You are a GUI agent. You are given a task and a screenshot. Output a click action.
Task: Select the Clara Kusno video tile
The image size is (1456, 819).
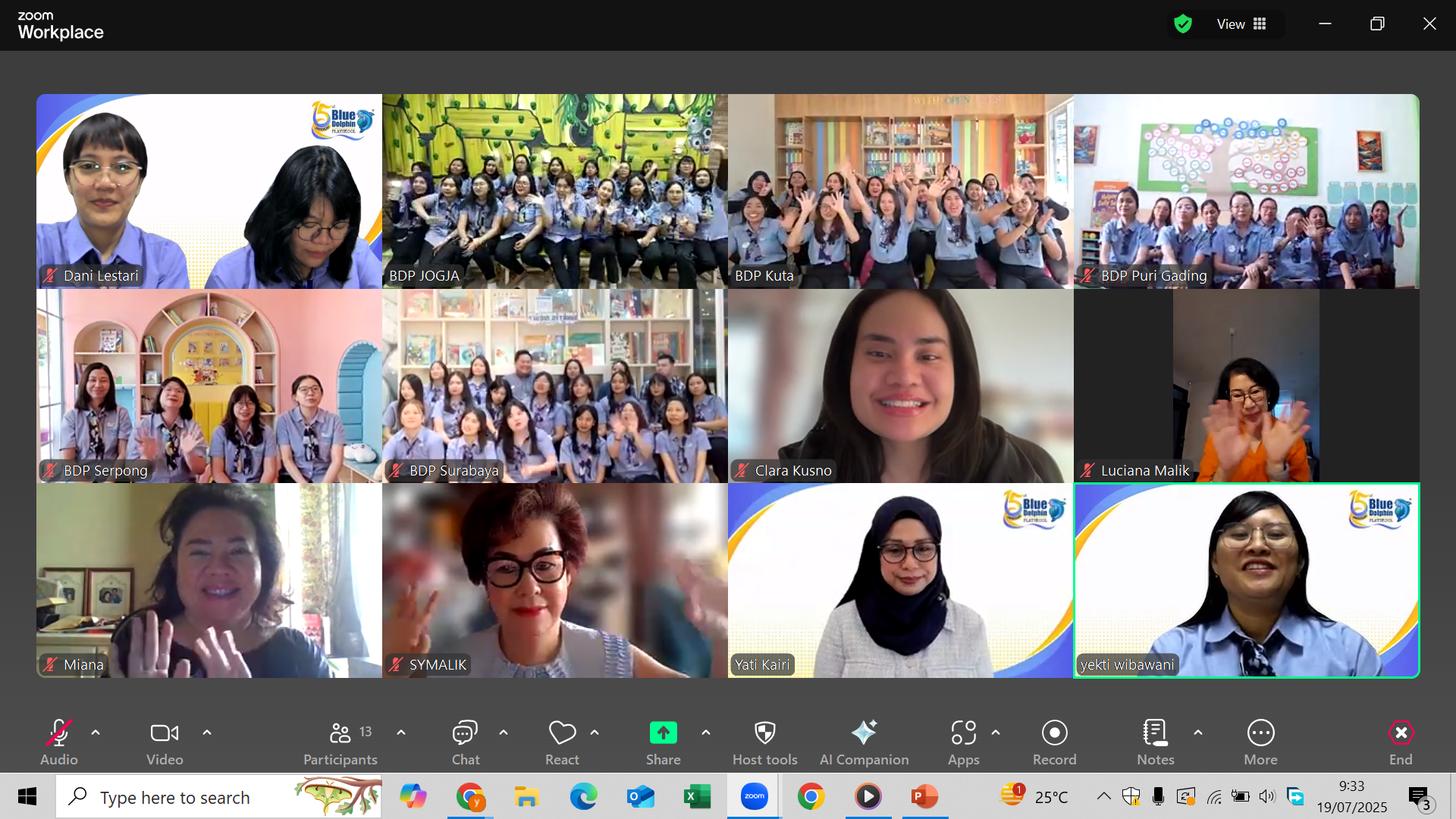click(x=900, y=385)
